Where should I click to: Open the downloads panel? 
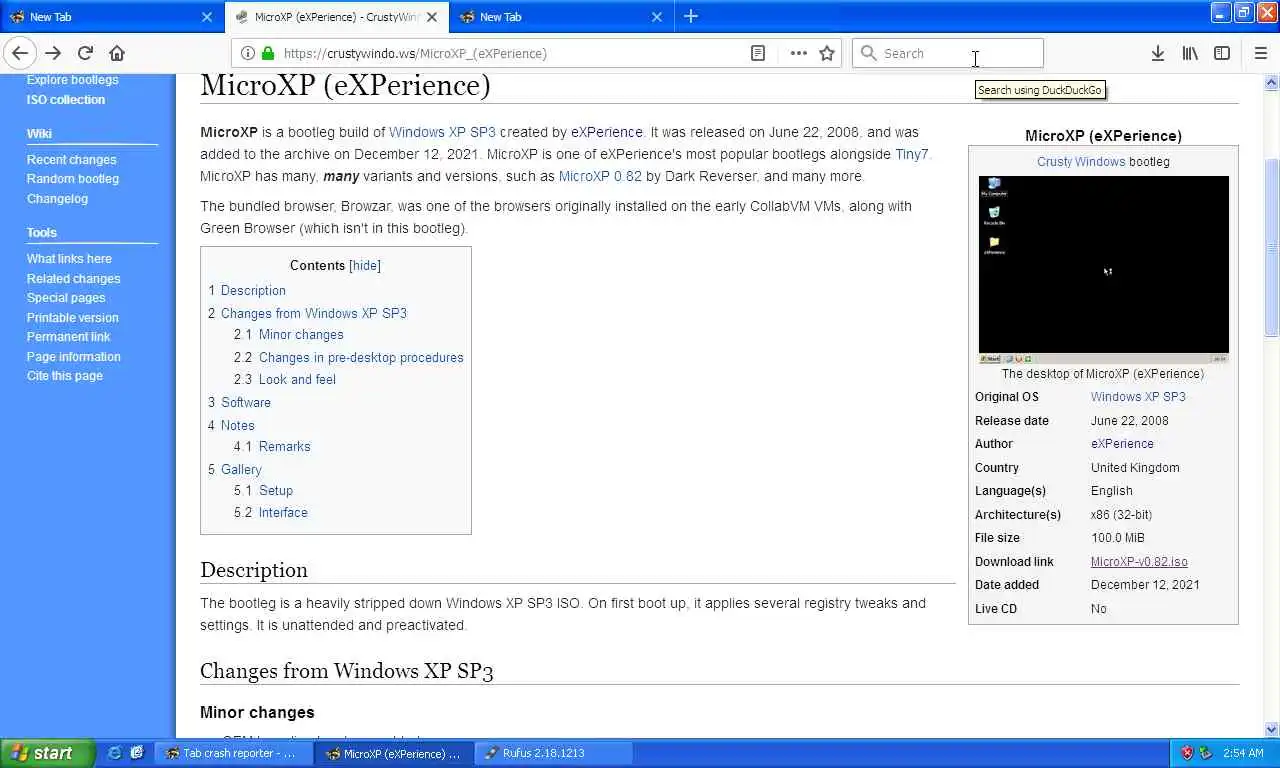(1157, 53)
